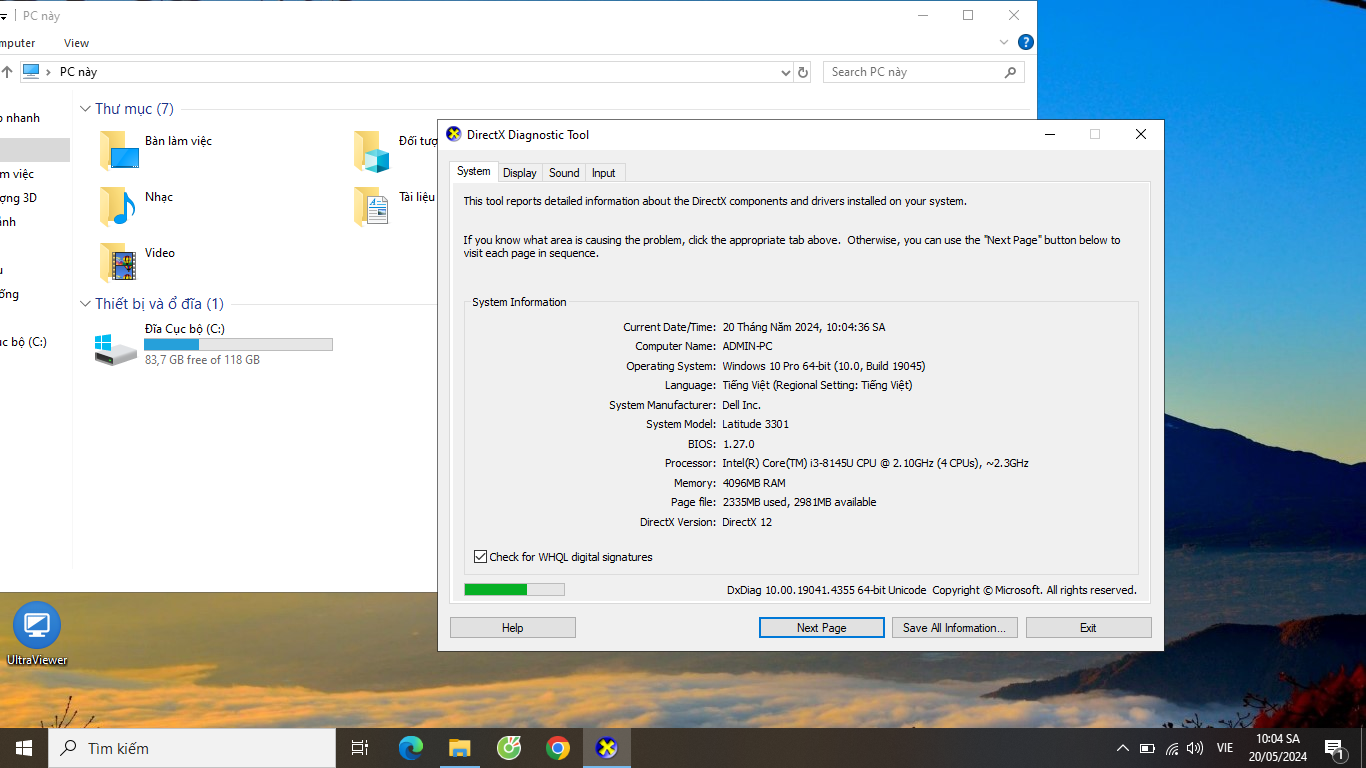Viewport: 1366px width, 768px height.
Task: Launch Google Chrome from the taskbar
Action: [x=558, y=748]
